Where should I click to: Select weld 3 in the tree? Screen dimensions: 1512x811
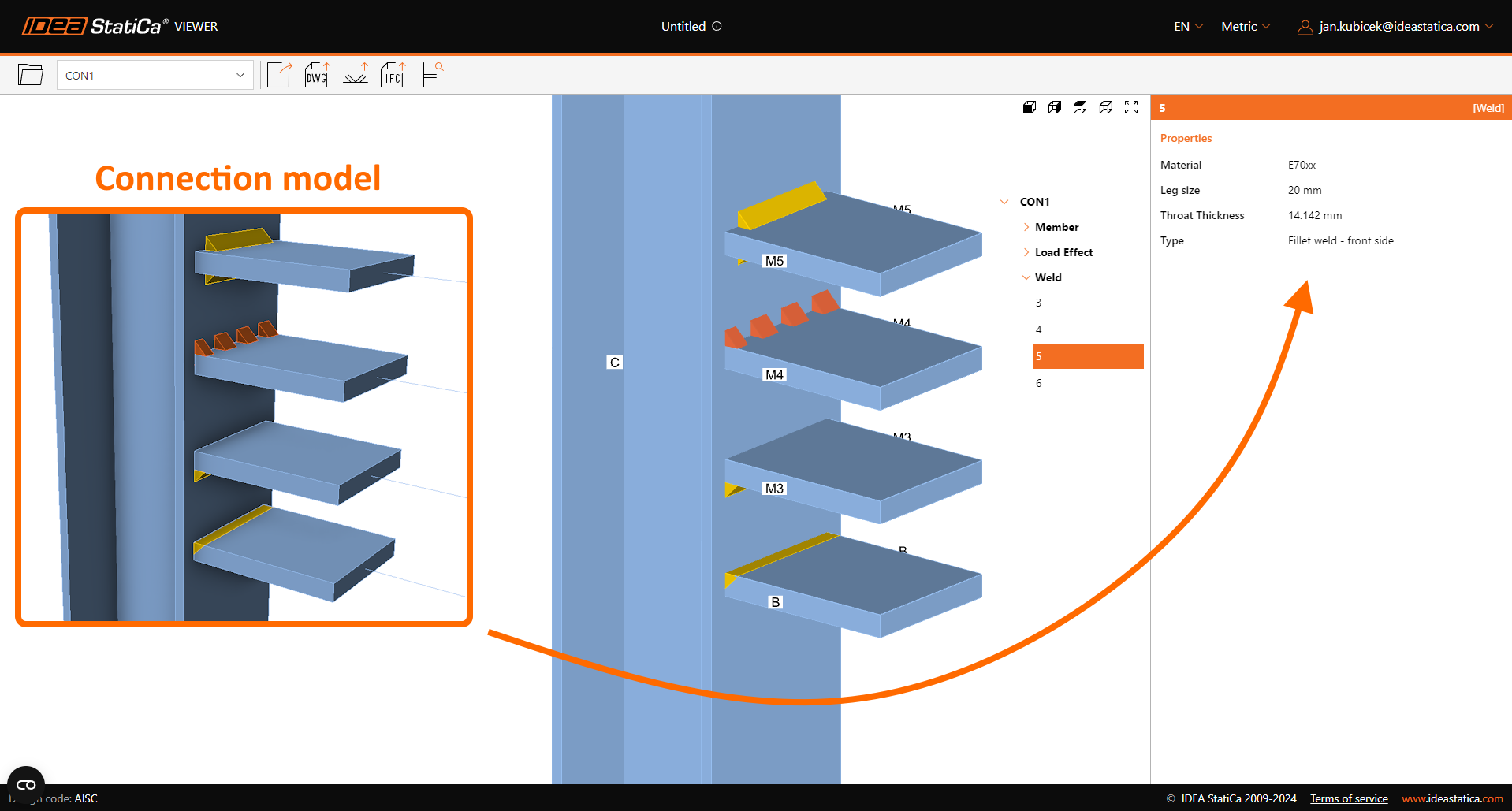coord(1038,303)
